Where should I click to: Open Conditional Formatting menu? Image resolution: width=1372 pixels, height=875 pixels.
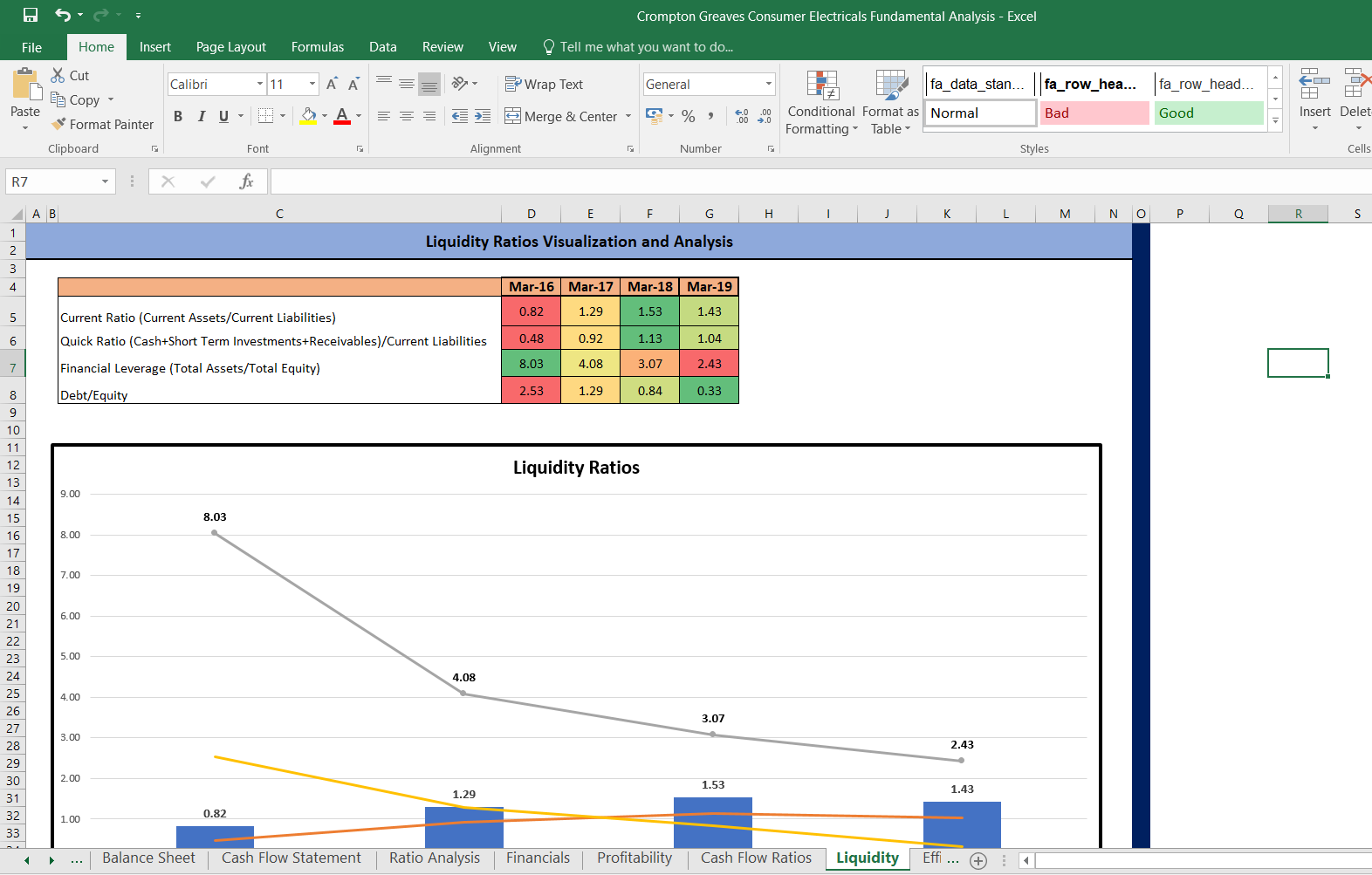pyautogui.click(x=821, y=103)
